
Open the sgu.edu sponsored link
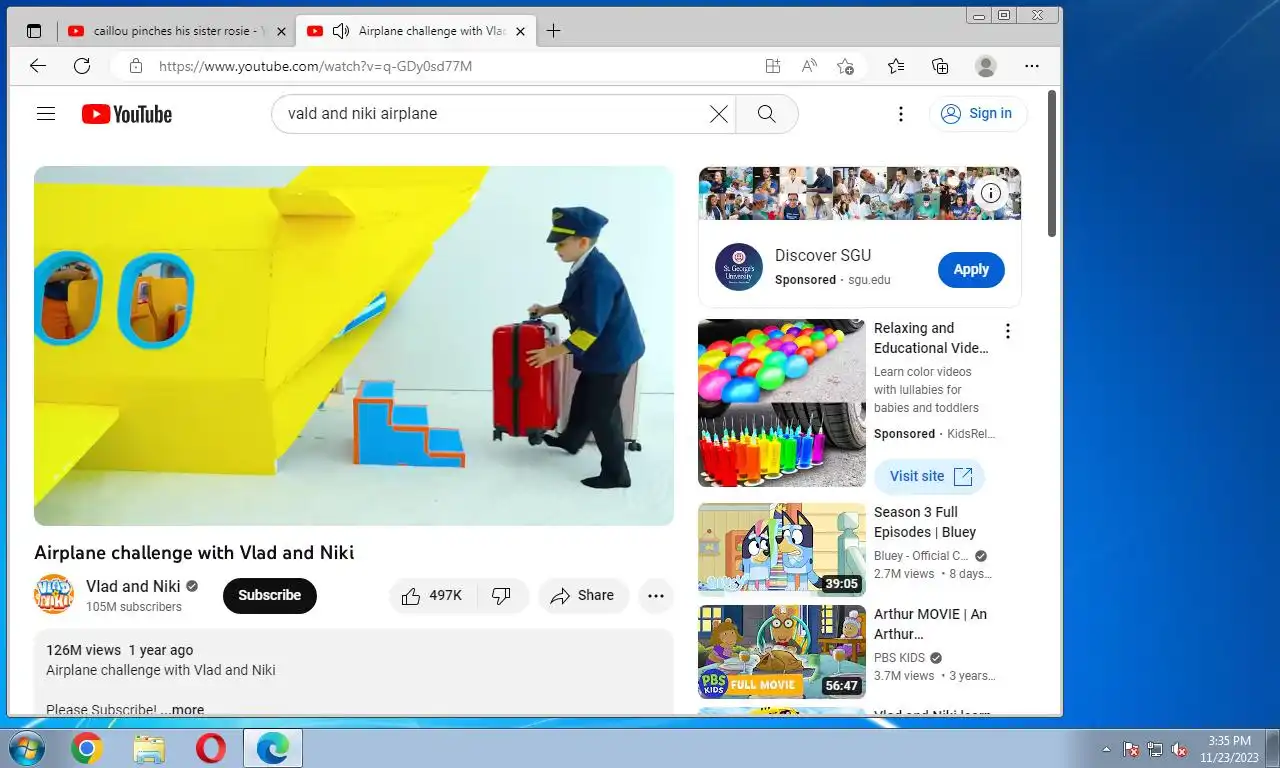coord(869,280)
